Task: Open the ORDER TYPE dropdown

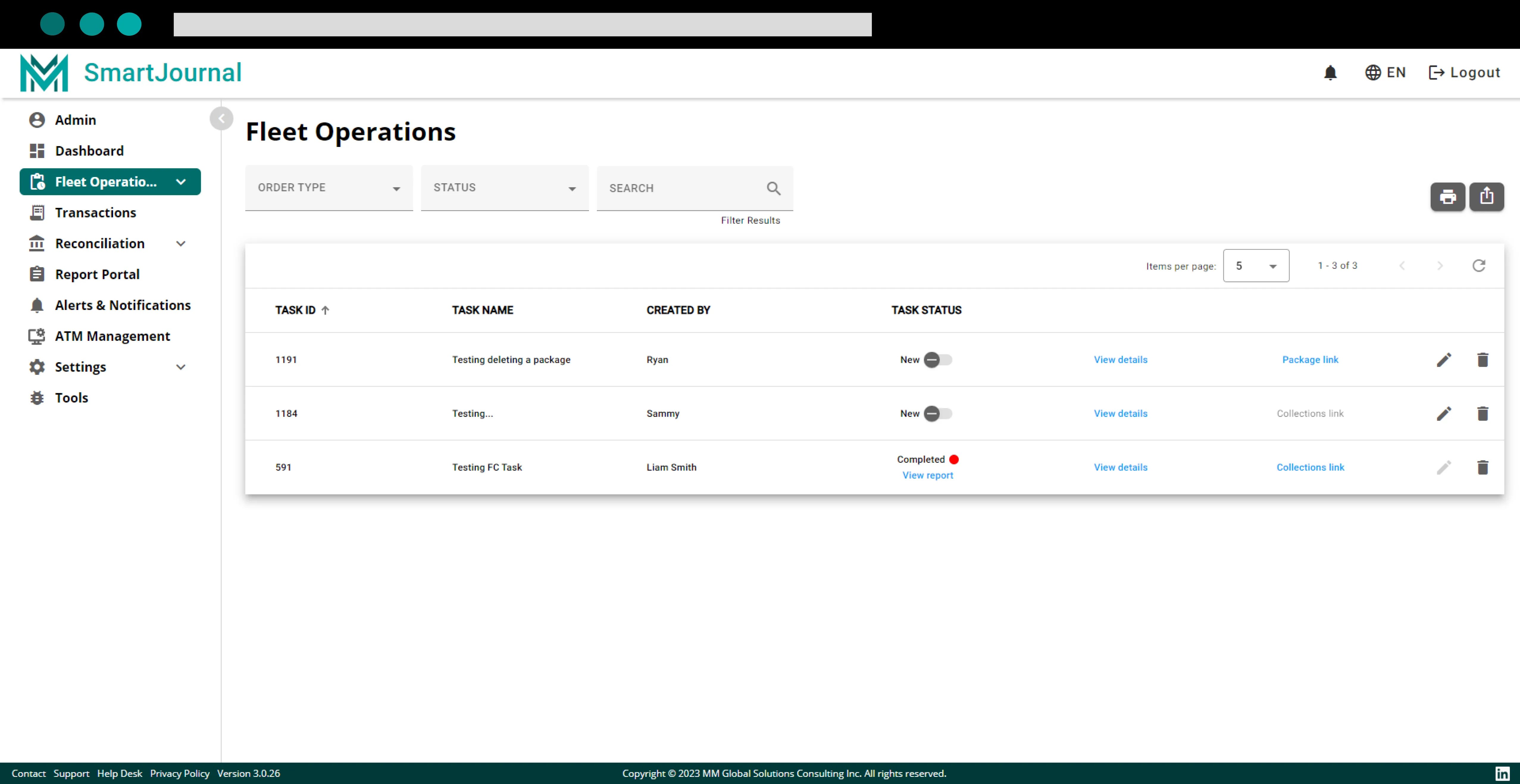Action: click(329, 188)
